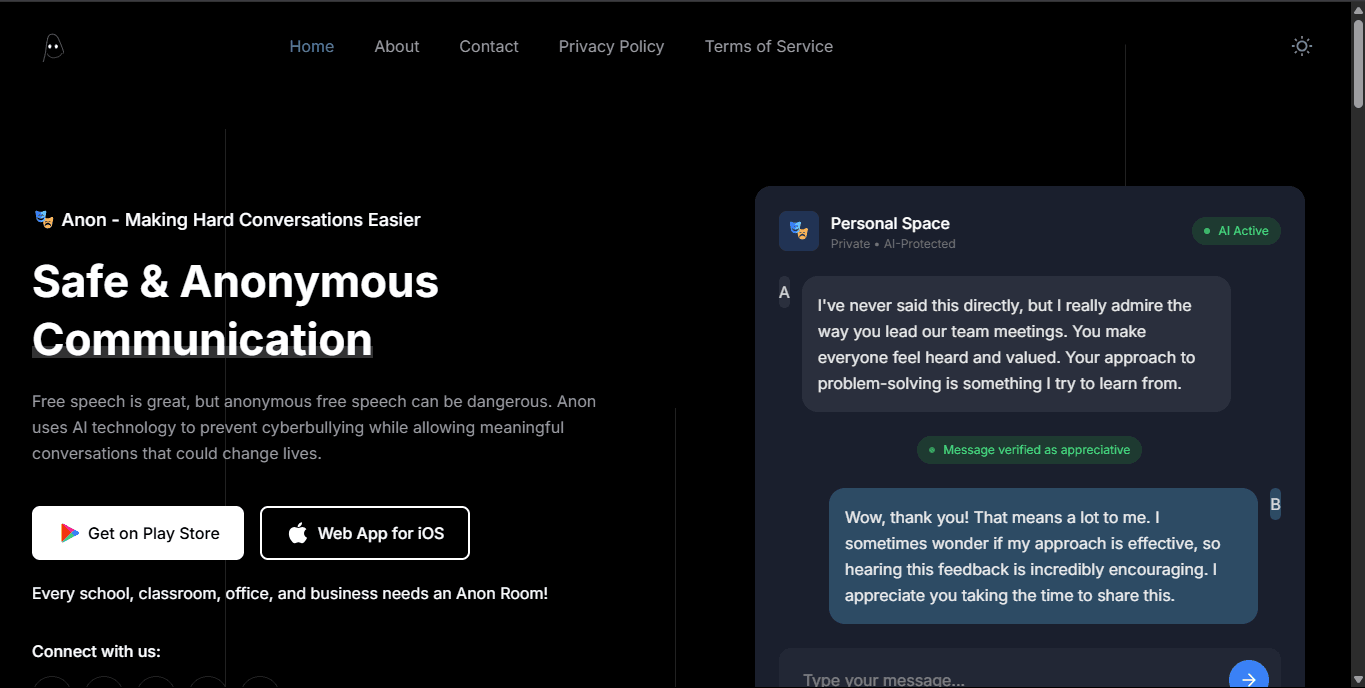Click the AI Active status badge

pyautogui.click(x=1236, y=231)
